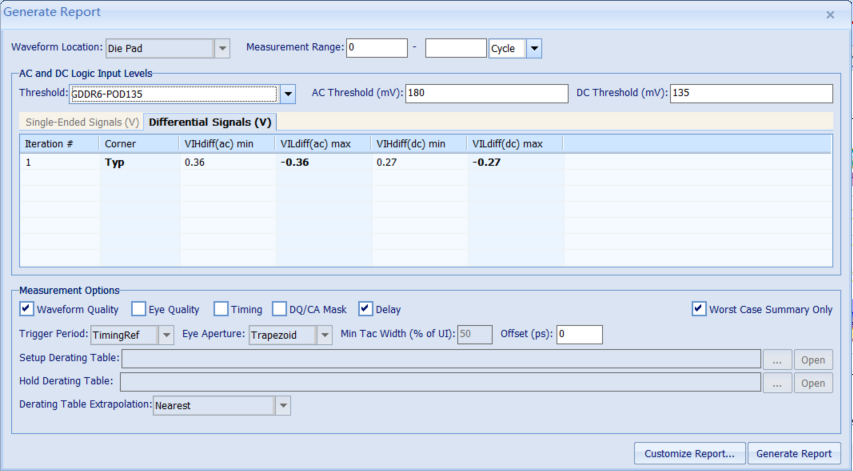
Task: Click the Min Tac Width field
Action: click(x=475, y=334)
